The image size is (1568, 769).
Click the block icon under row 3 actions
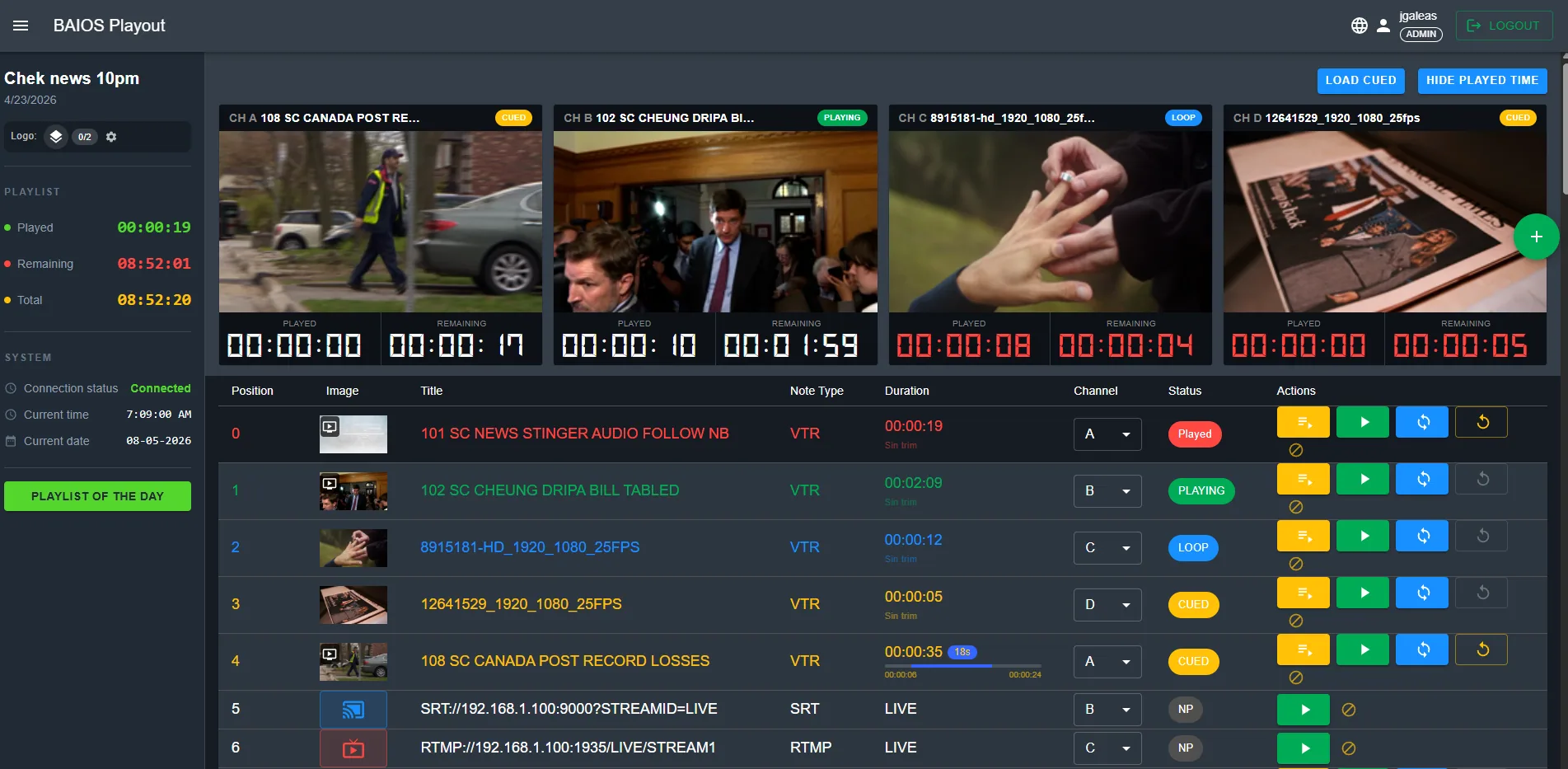tap(1295, 621)
